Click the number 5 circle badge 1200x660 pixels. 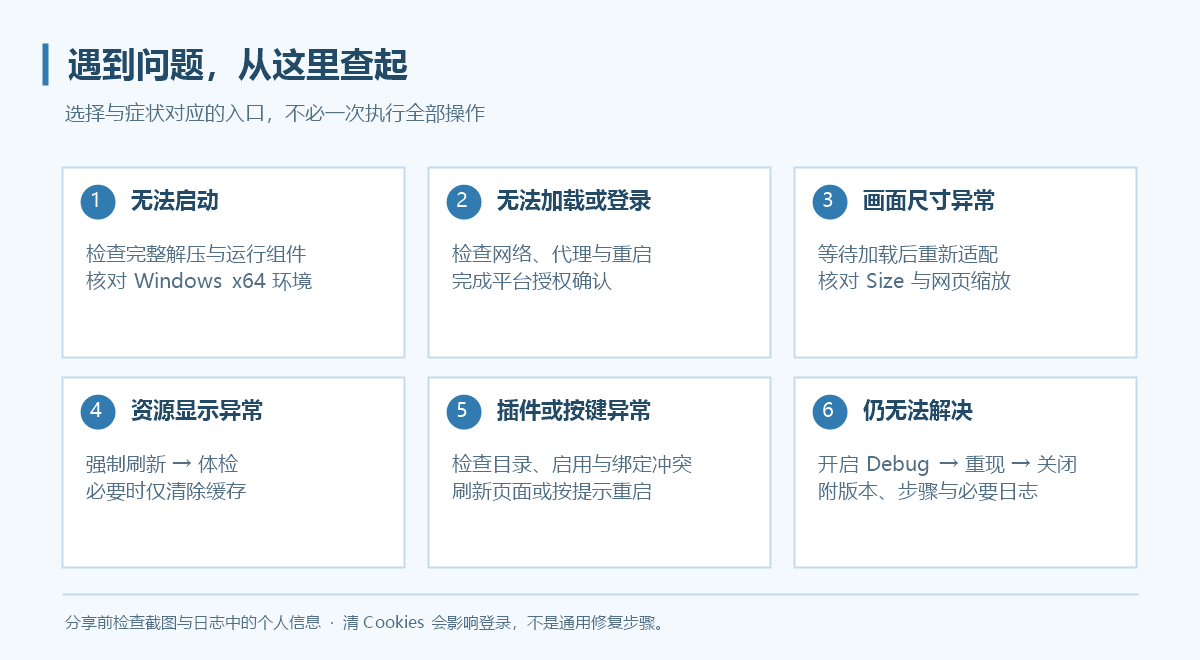click(x=464, y=411)
